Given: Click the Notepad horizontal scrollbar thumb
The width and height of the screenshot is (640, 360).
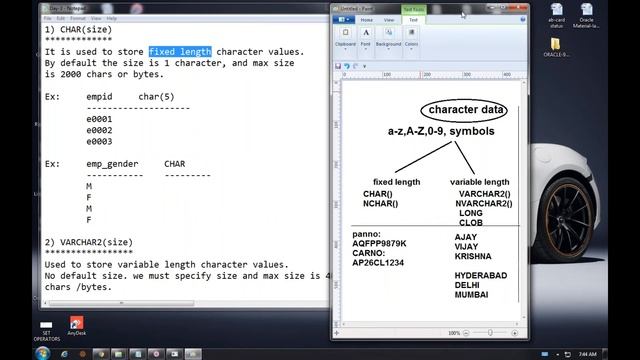Looking at the screenshot, I should 121,303.
